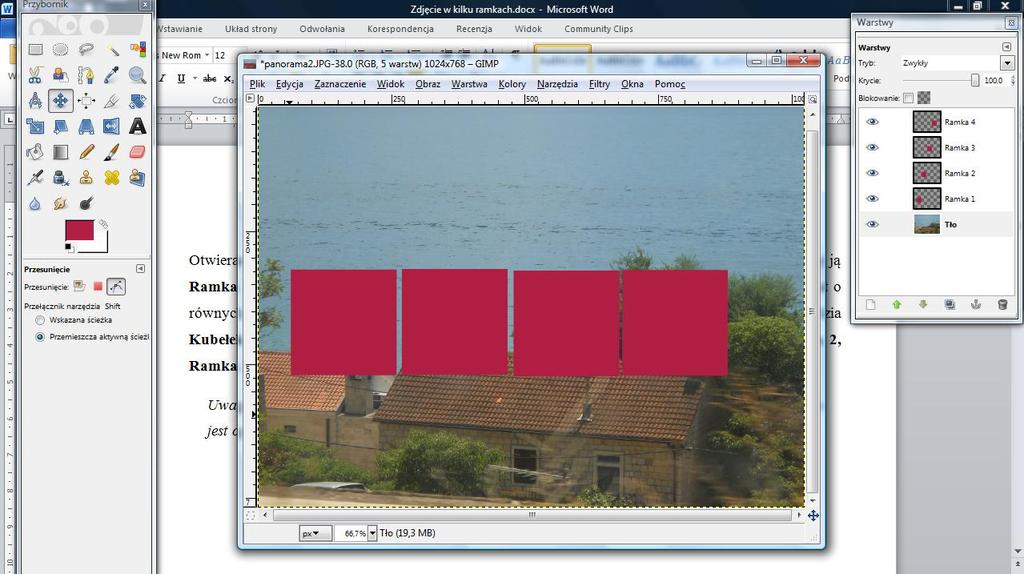Click the layer opacity Krycie slider
Screen dimensions: 1024x574
point(941,80)
